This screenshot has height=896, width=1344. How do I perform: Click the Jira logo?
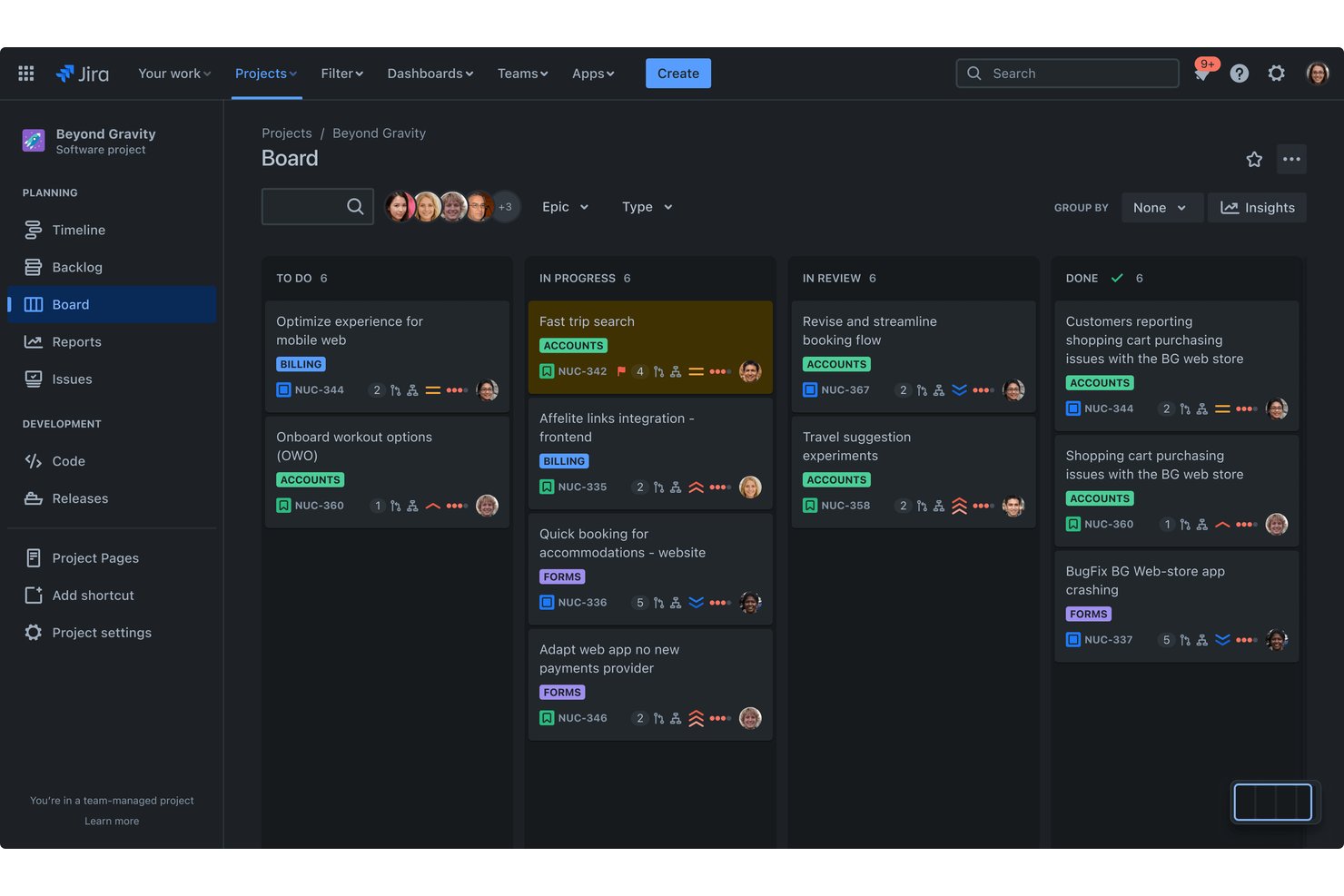pyautogui.click(x=82, y=74)
